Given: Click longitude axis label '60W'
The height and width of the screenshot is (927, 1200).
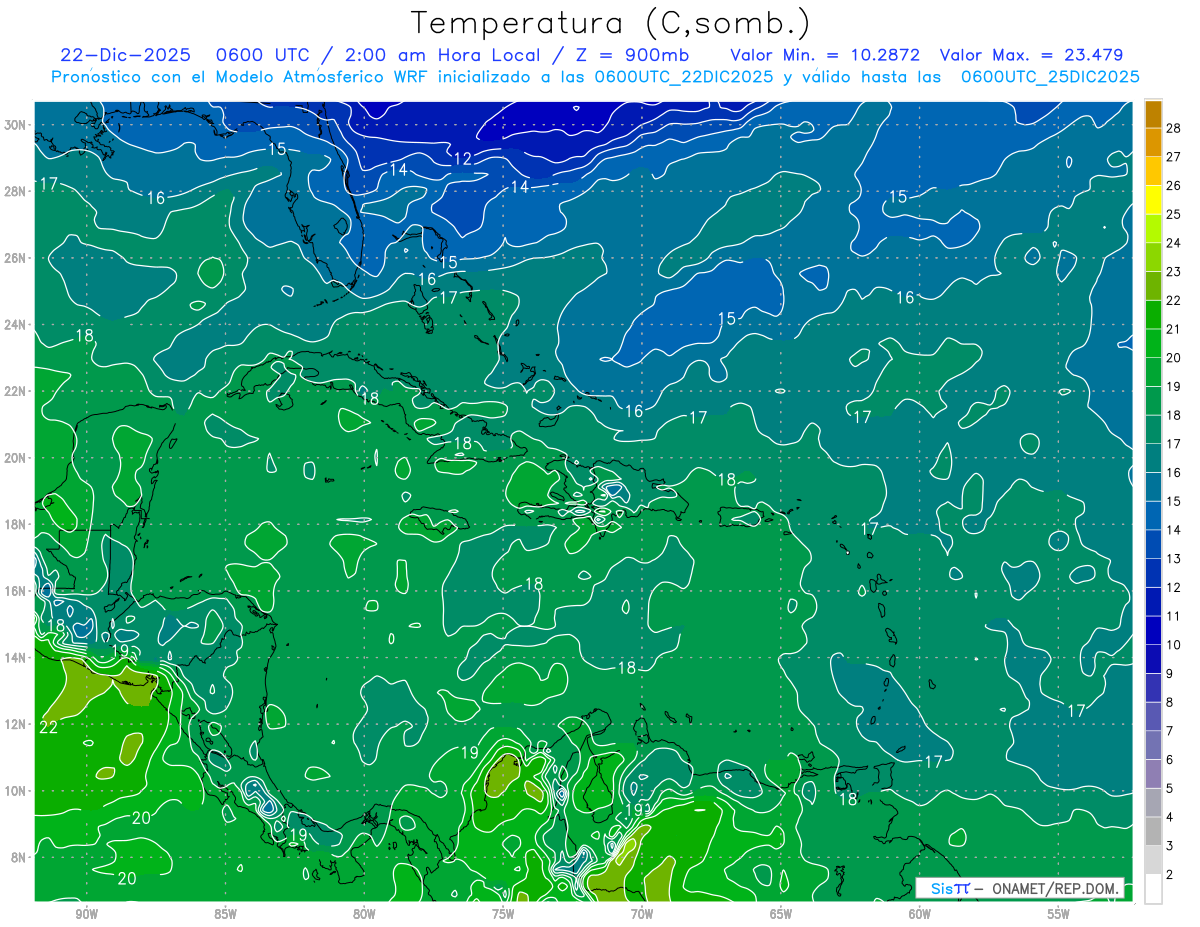Looking at the screenshot, I should 920,914.
